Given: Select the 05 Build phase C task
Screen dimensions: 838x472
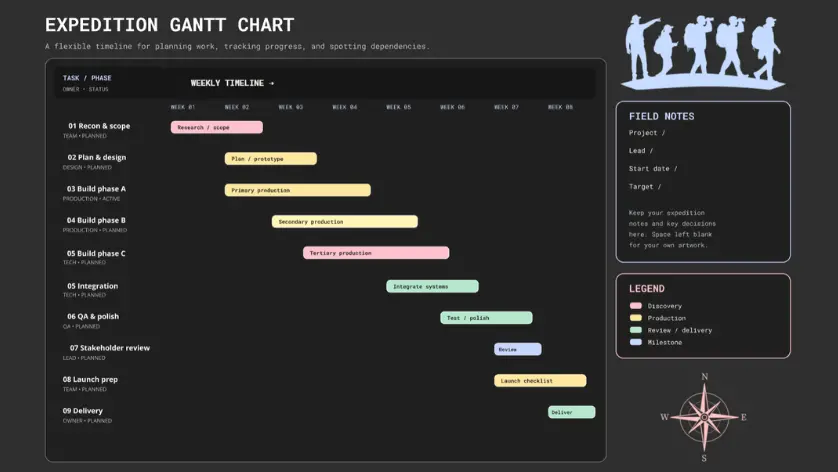Looking at the screenshot, I should [96, 253].
